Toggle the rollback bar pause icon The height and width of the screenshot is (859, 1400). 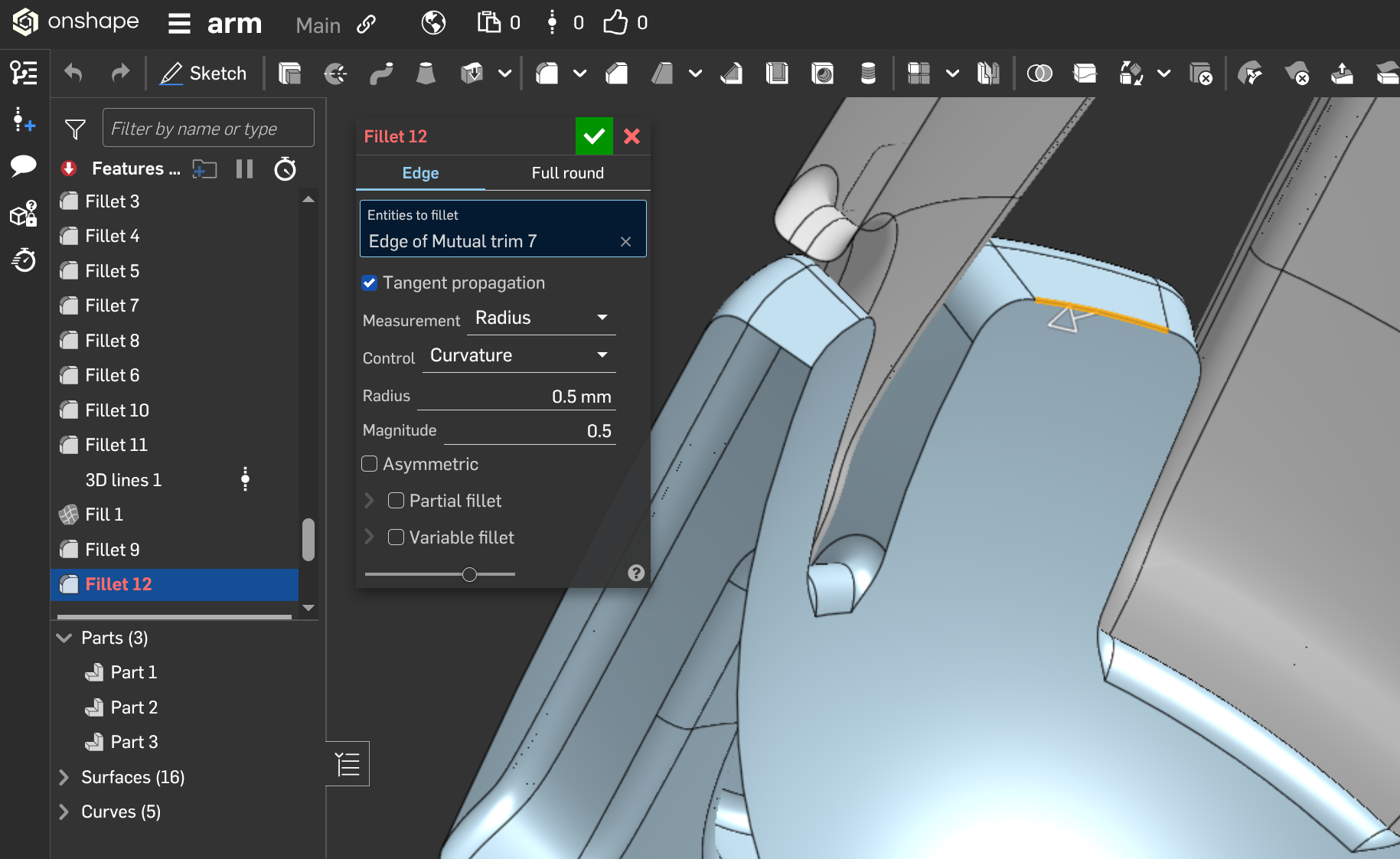pos(244,168)
